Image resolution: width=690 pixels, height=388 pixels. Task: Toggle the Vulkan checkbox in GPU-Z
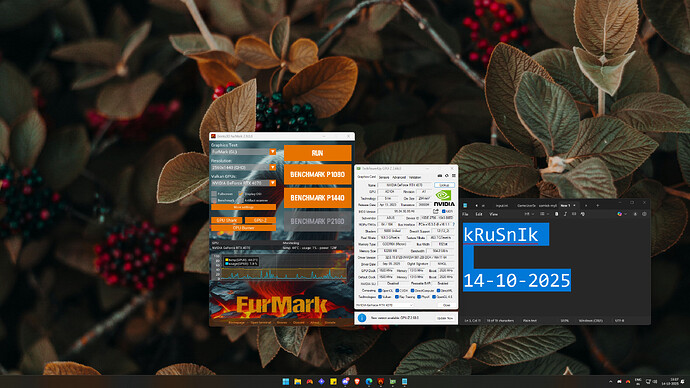click(380, 297)
